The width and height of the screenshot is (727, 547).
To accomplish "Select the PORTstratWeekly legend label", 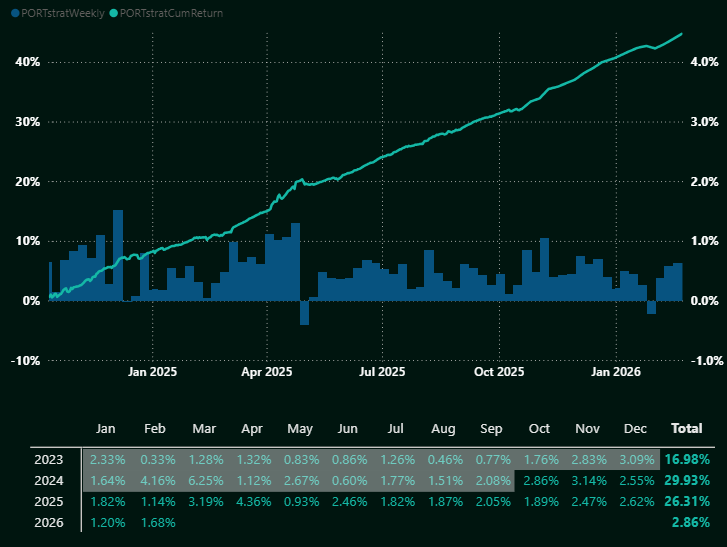I will point(59,13).
